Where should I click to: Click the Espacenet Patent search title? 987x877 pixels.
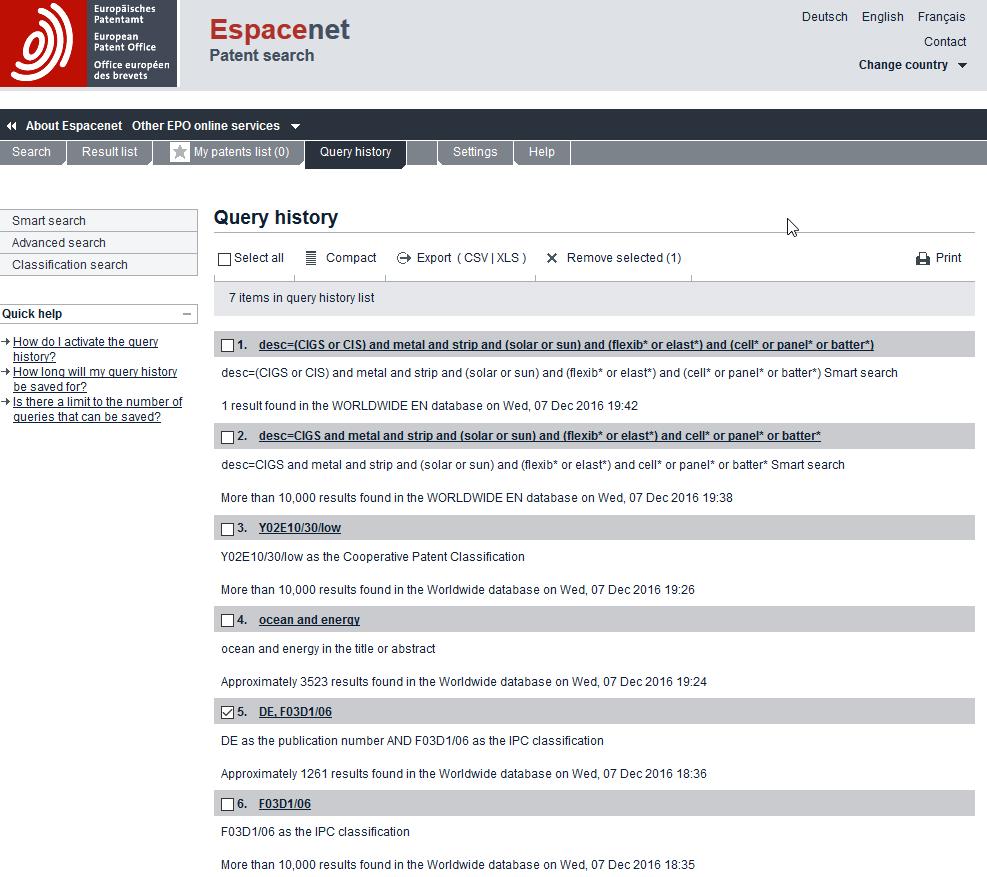279,40
